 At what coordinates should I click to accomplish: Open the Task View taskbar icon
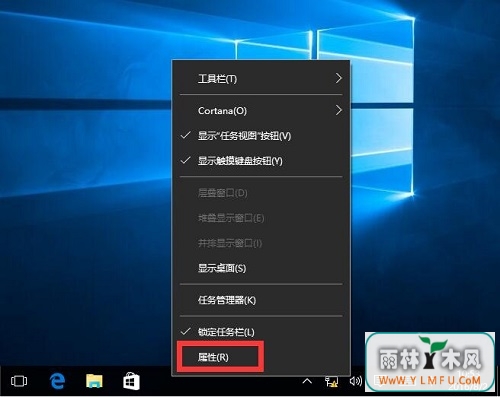(19, 381)
